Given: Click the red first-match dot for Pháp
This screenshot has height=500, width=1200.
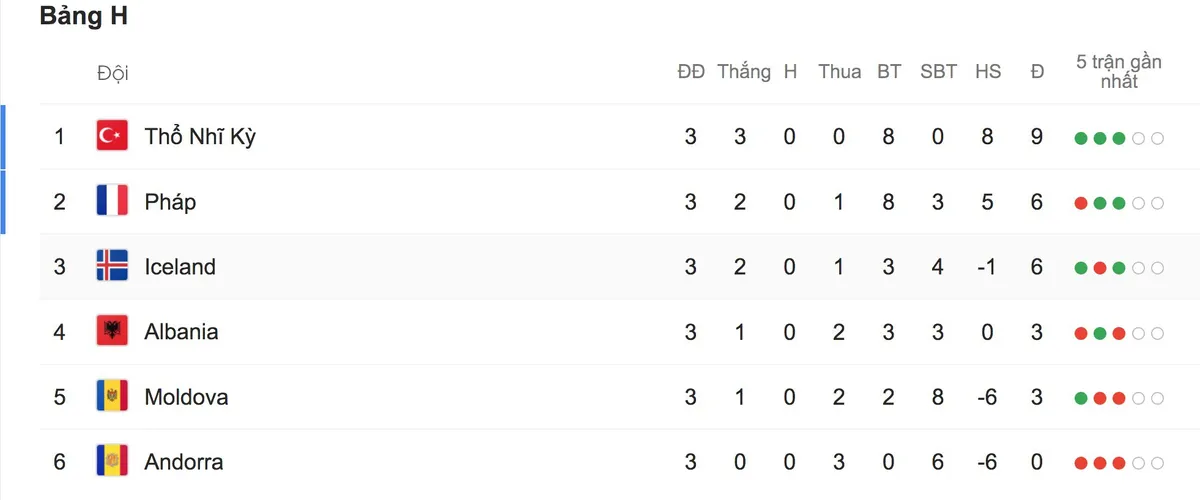Looking at the screenshot, I should coord(1081,203).
